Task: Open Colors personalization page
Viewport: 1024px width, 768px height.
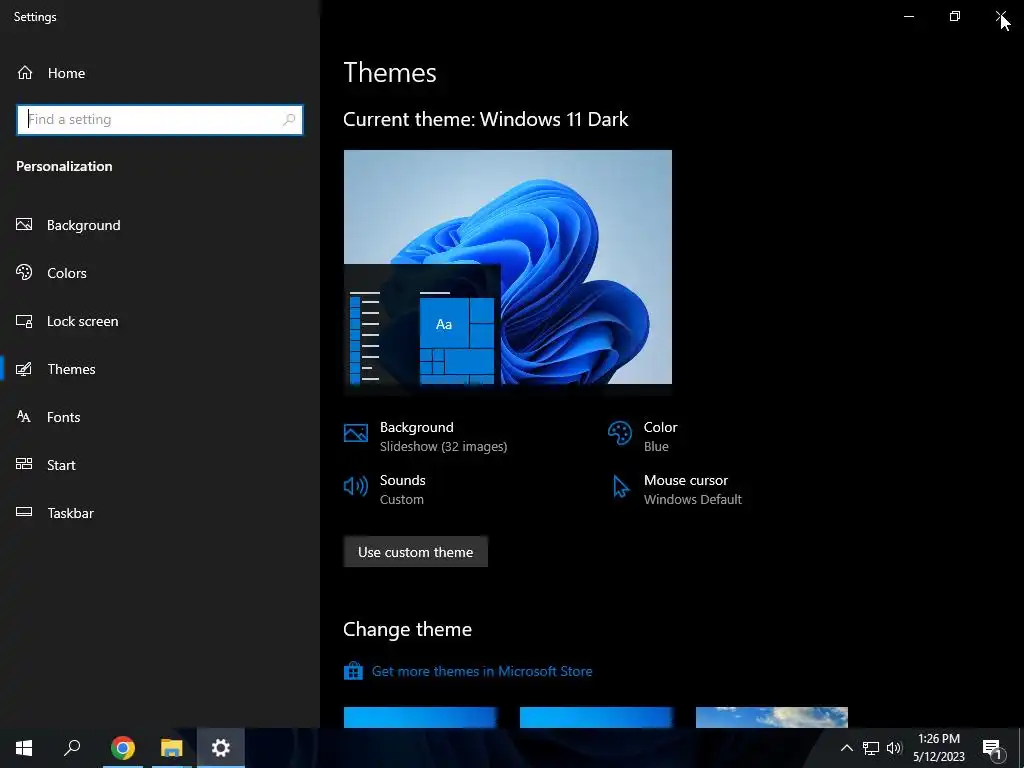Action: (x=66, y=273)
